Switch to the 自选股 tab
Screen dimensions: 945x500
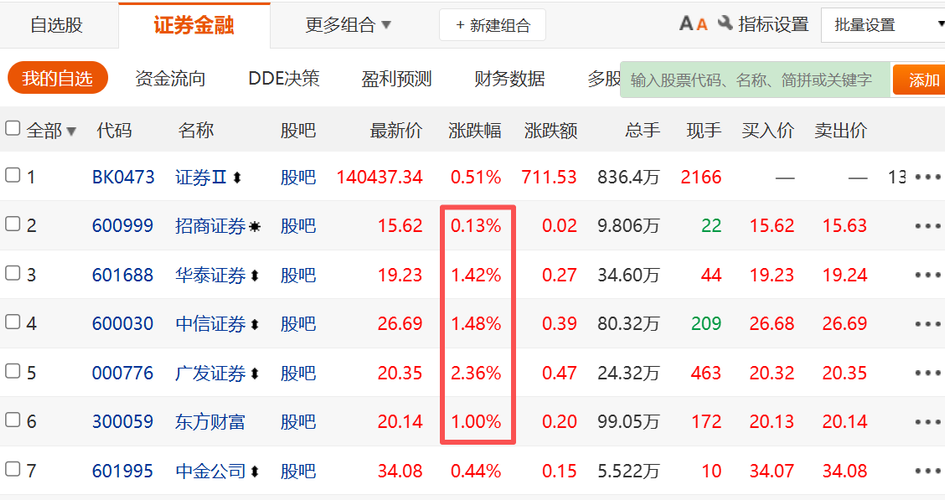click(x=57, y=25)
